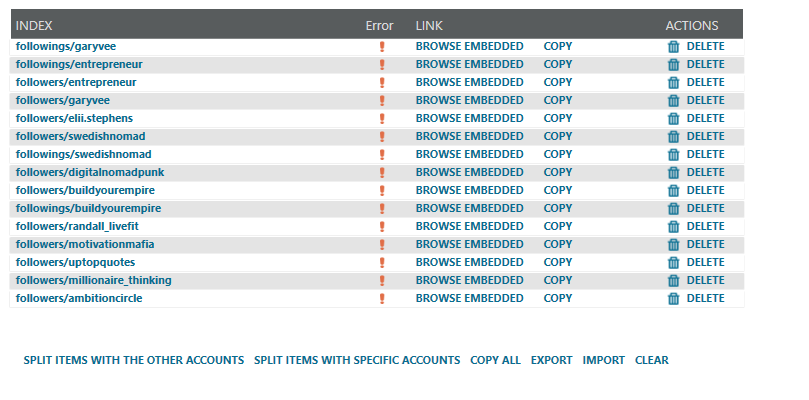Image resolution: width=809 pixels, height=400 pixels.
Task: Select the followers/ambitioncircle index entry
Action: (x=79, y=298)
